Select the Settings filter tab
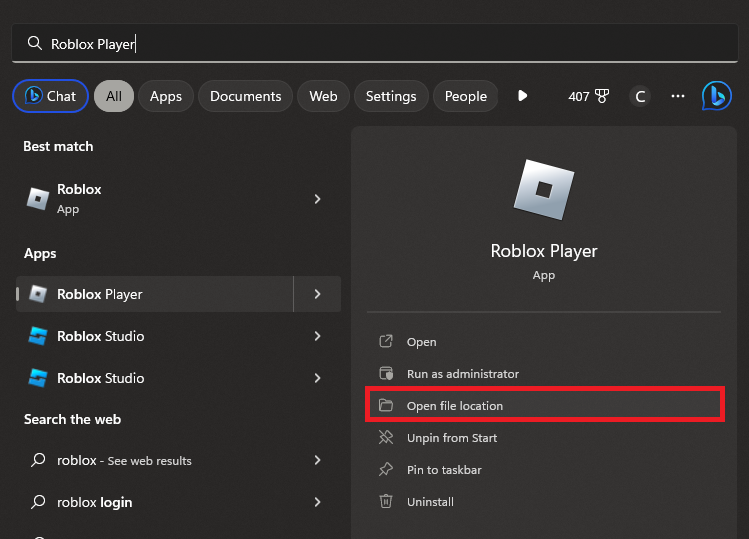This screenshot has width=749, height=539. coord(390,96)
